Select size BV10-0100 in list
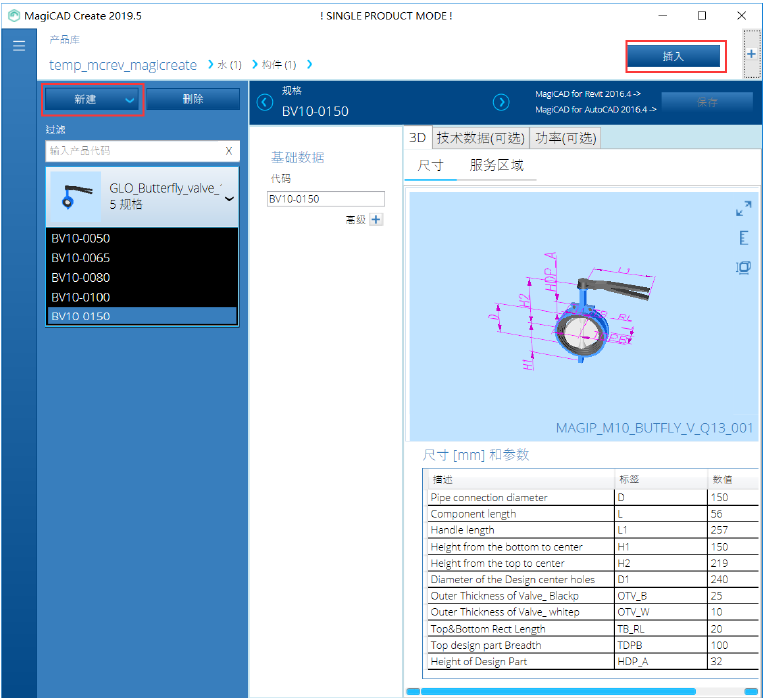This screenshot has height=698, width=763. pyautogui.click(x=142, y=297)
